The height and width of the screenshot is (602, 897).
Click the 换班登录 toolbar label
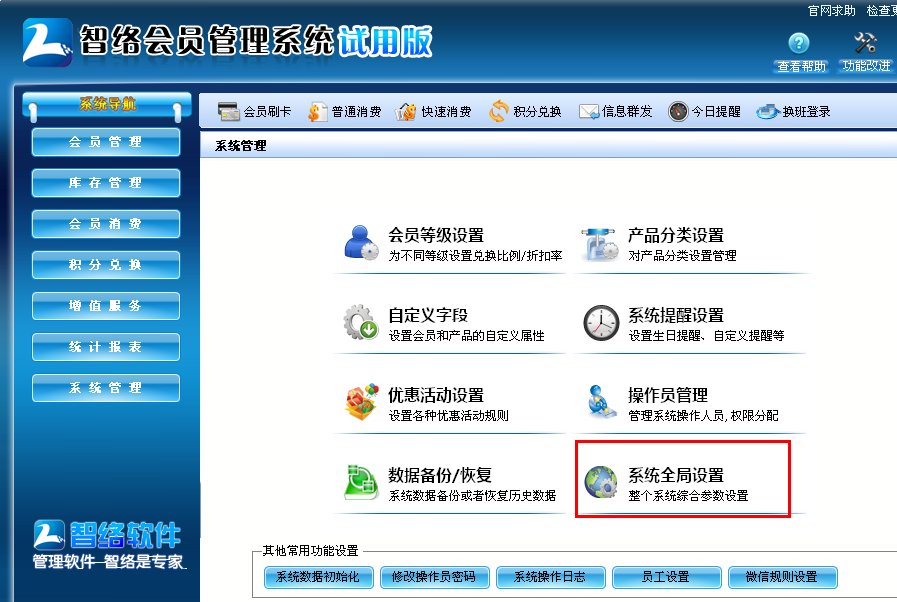point(806,112)
